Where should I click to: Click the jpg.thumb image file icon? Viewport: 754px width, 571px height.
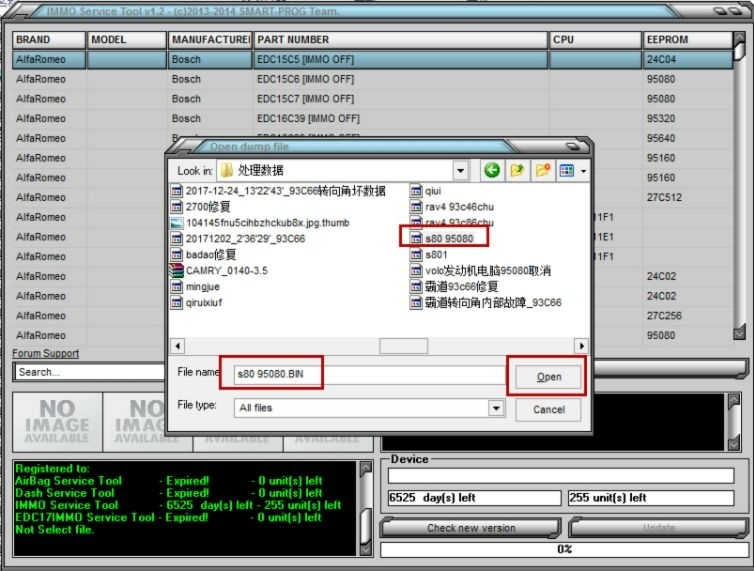click(x=177, y=223)
